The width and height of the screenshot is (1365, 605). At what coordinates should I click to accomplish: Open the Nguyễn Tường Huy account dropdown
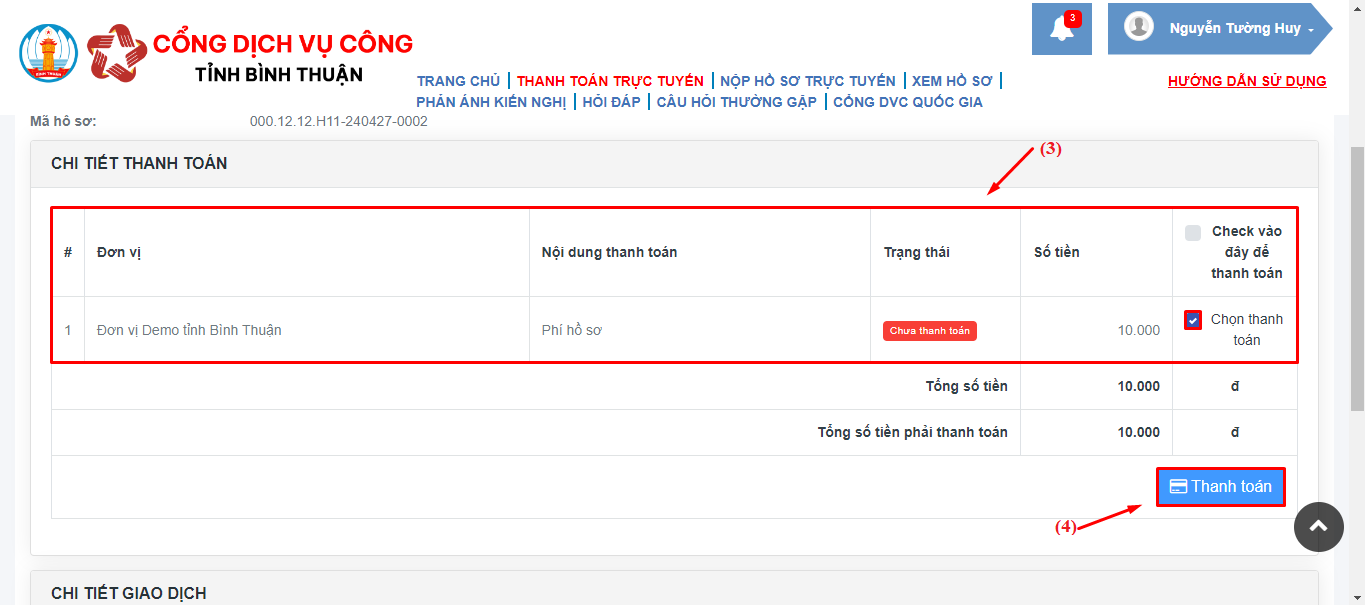[1219, 29]
